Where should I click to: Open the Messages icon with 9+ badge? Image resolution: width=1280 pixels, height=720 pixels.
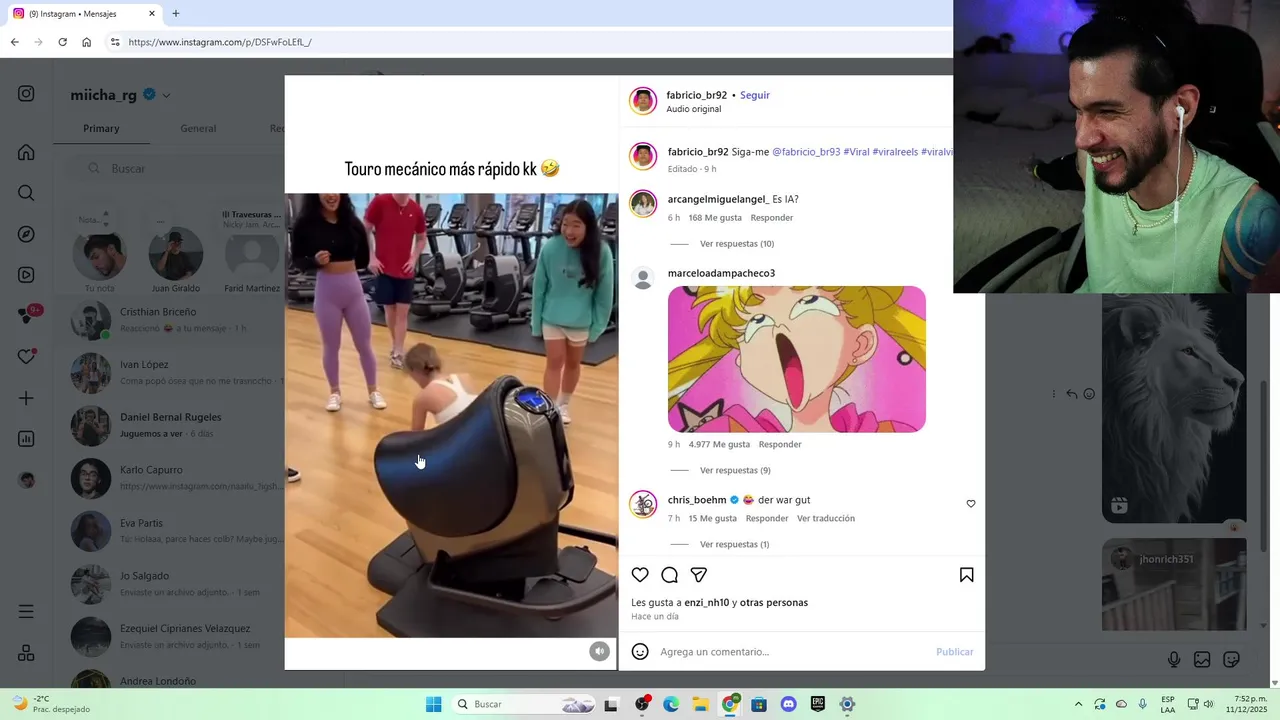[28, 315]
